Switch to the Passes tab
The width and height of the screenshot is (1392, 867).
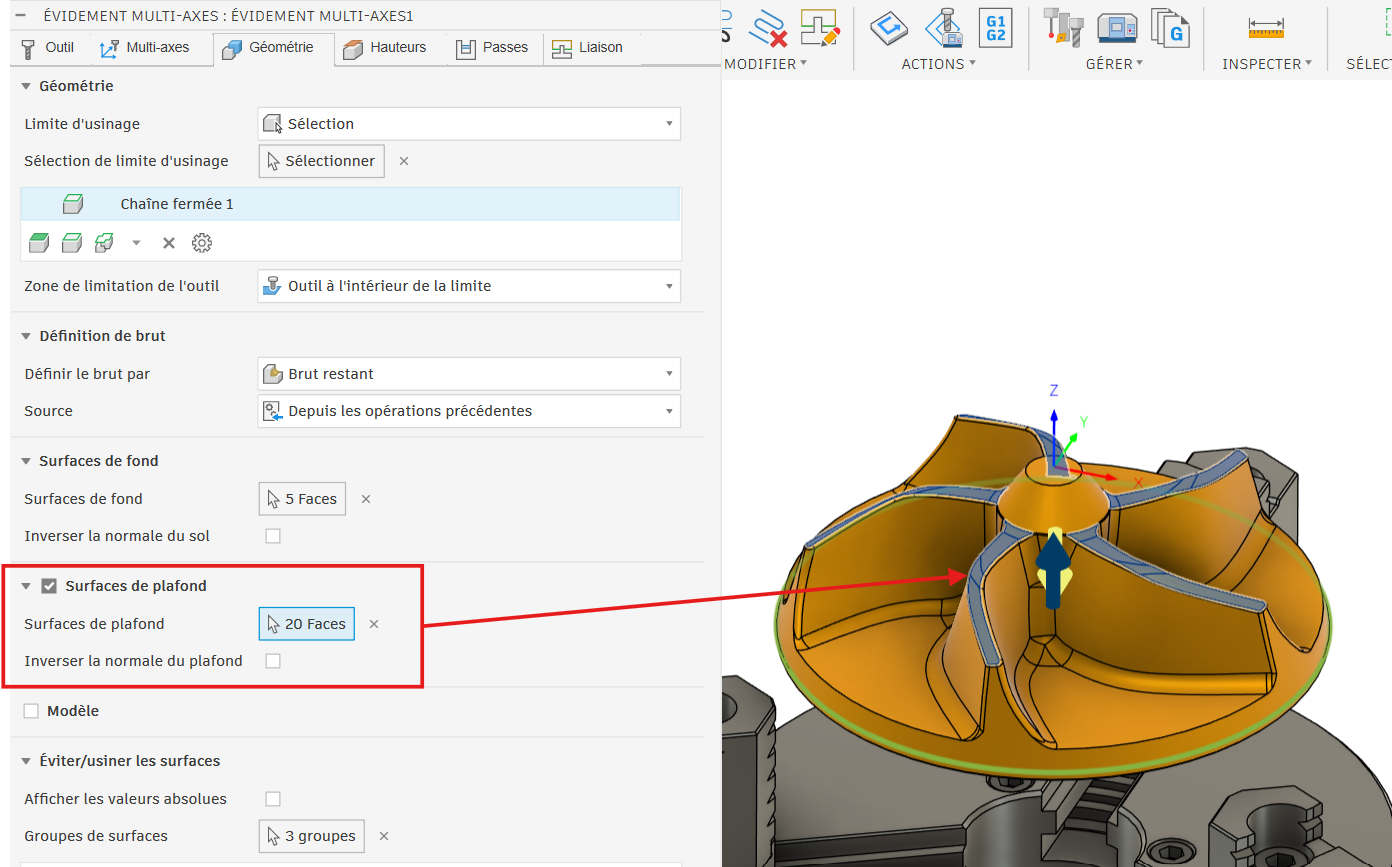(x=492, y=47)
